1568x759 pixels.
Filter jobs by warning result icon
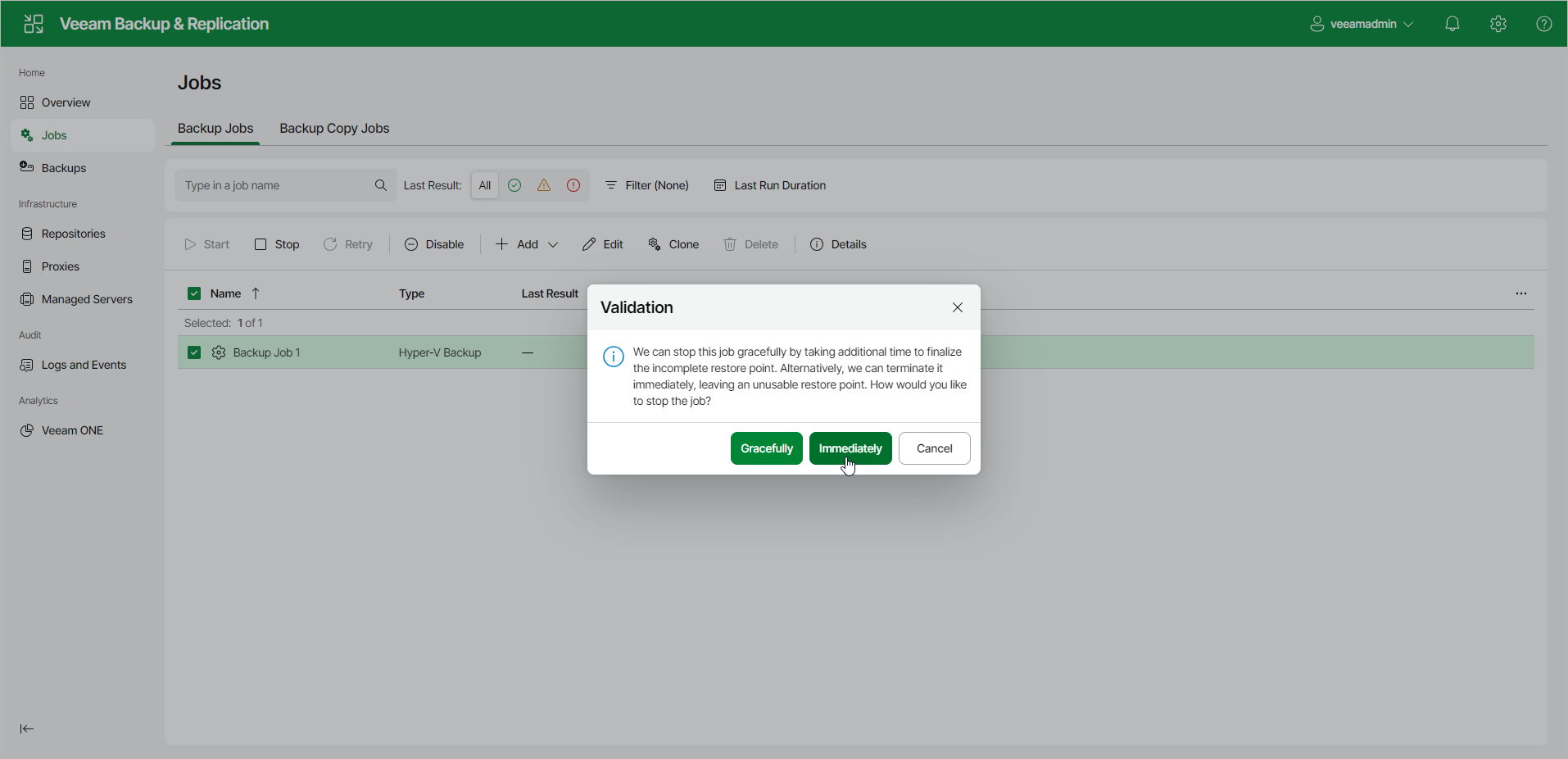[544, 185]
